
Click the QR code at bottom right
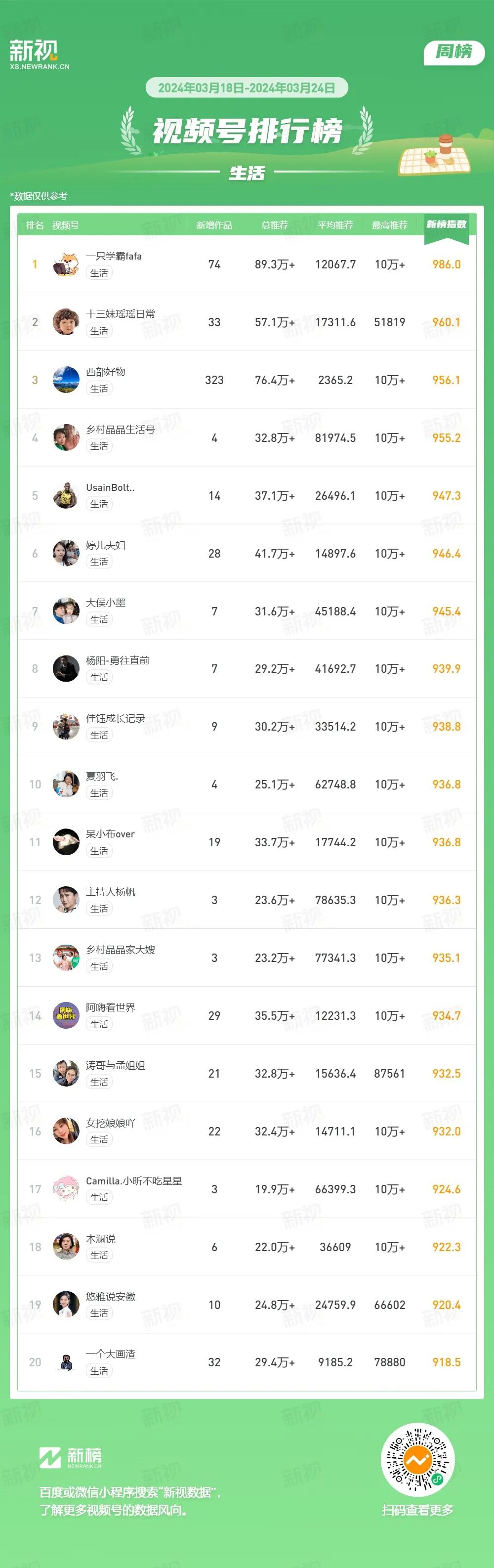pyautogui.click(x=417, y=1460)
